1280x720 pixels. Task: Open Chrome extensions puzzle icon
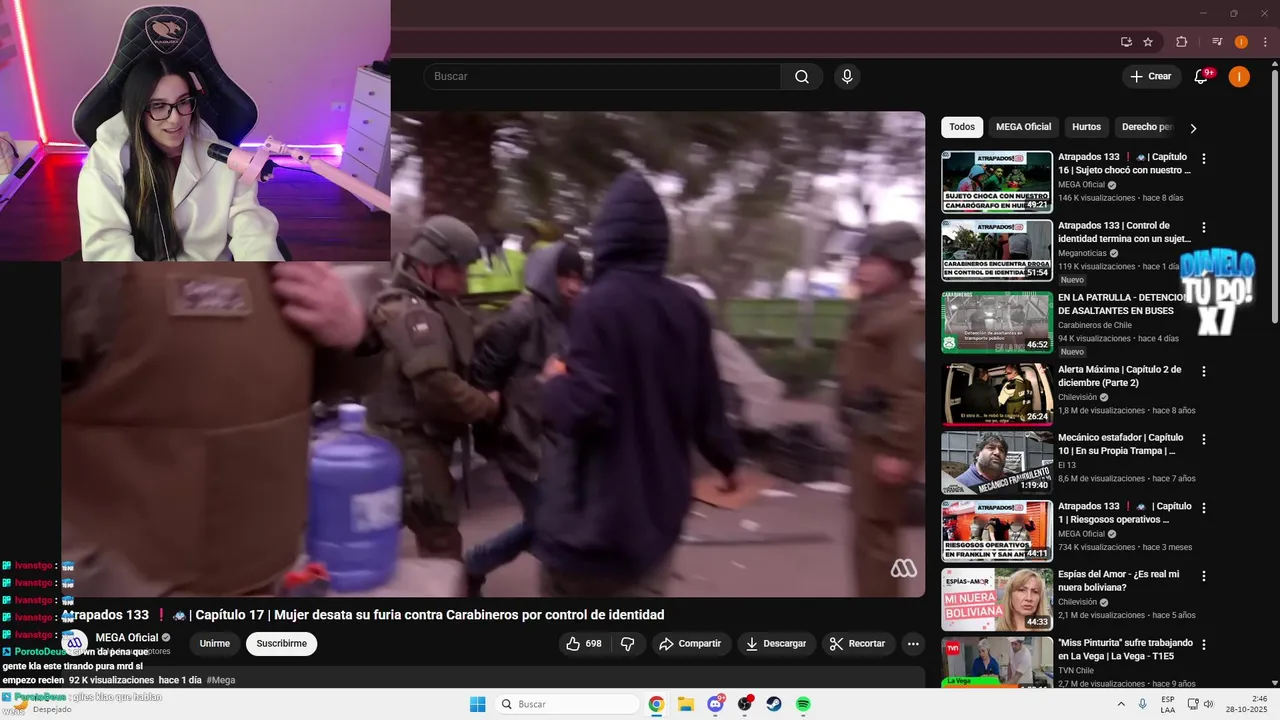(x=1181, y=42)
